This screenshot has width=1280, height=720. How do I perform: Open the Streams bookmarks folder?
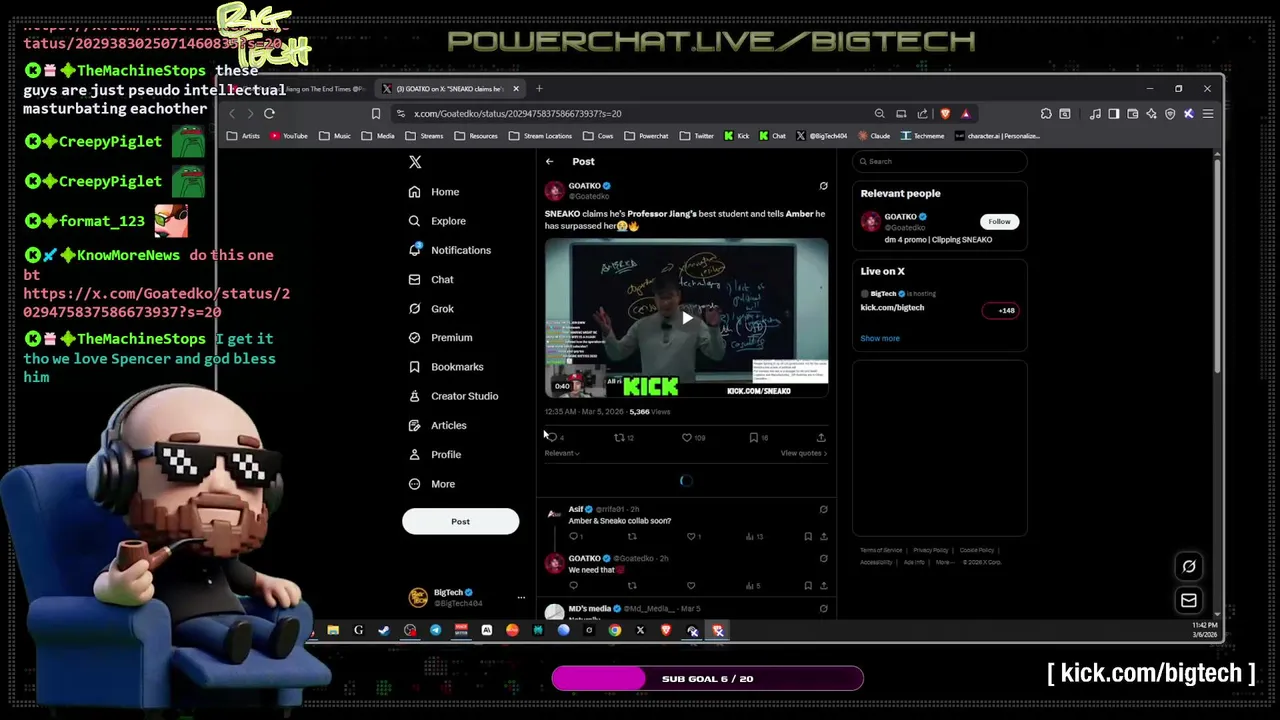point(425,136)
